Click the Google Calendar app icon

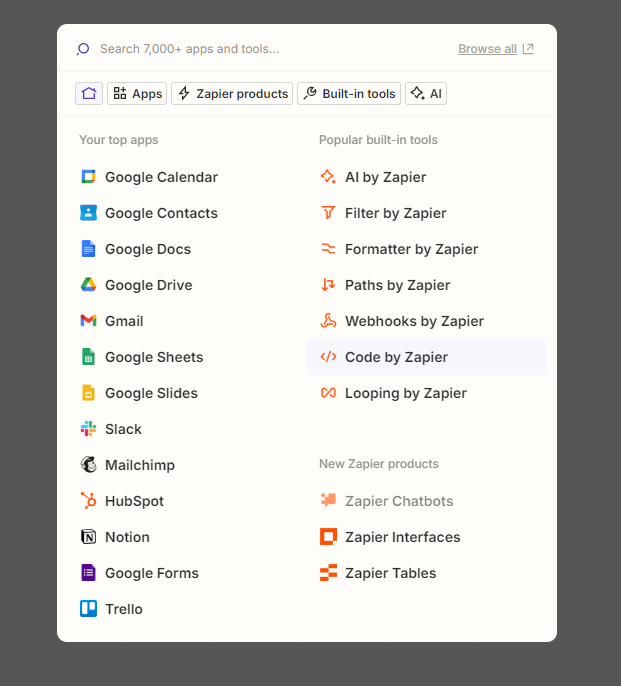coord(88,177)
